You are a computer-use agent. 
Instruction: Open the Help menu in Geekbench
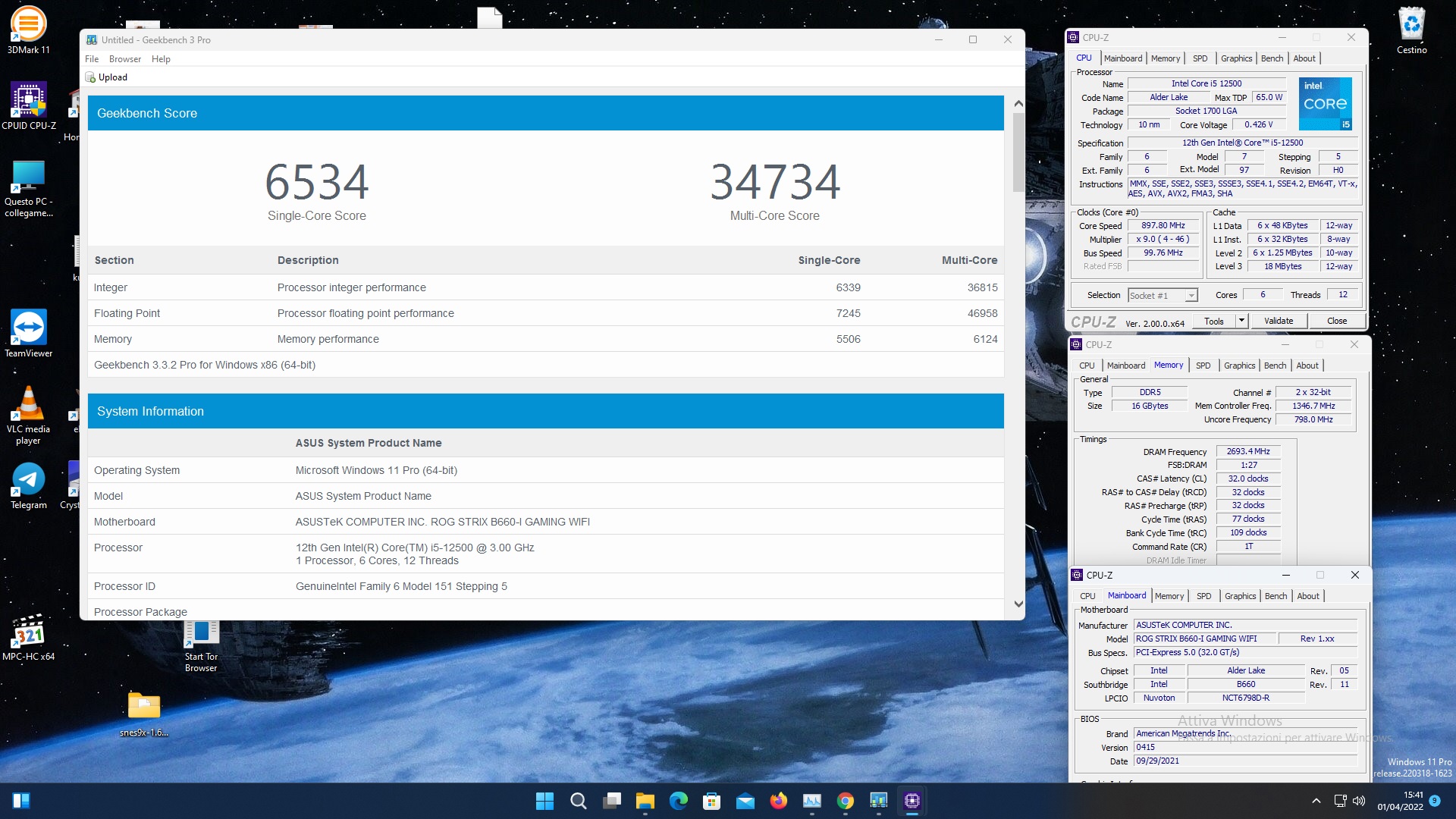[161, 59]
